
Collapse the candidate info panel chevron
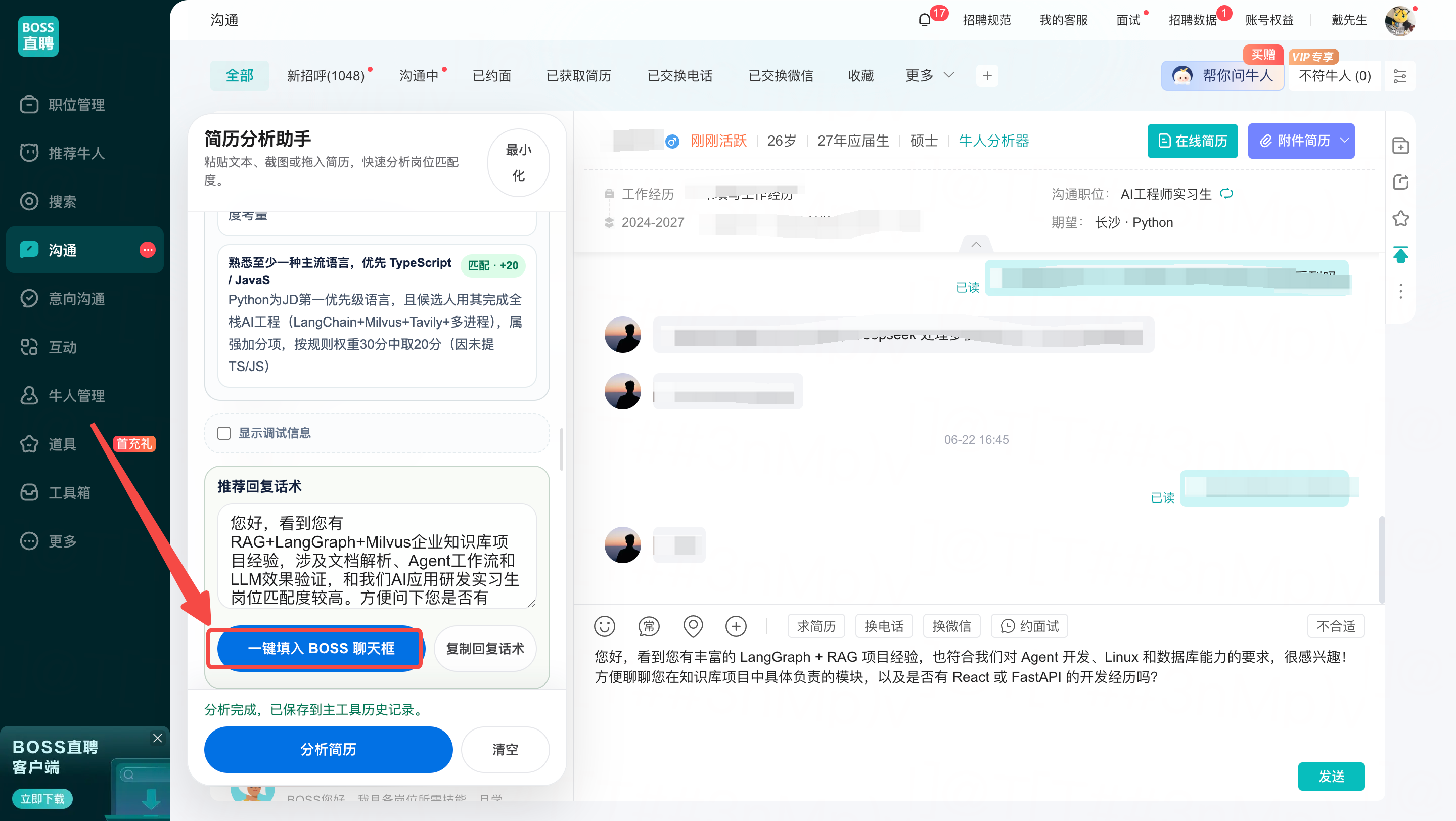[976, 244]
